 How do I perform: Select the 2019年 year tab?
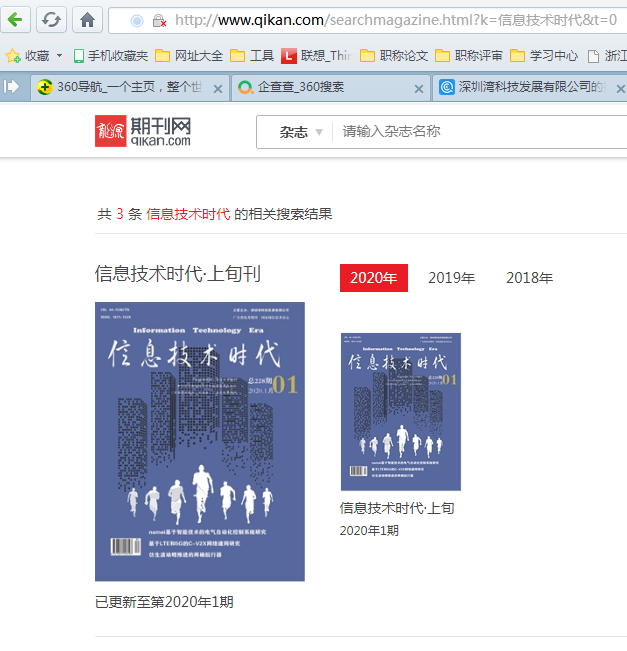[451, 278]
